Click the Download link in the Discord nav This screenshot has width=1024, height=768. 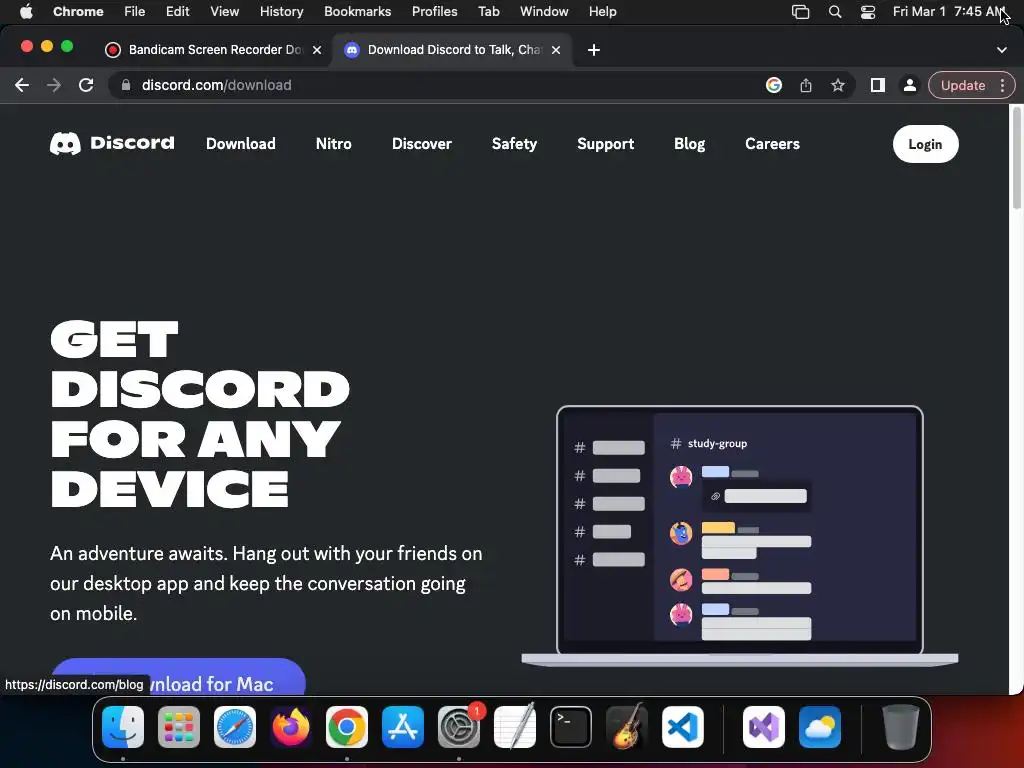241,144
